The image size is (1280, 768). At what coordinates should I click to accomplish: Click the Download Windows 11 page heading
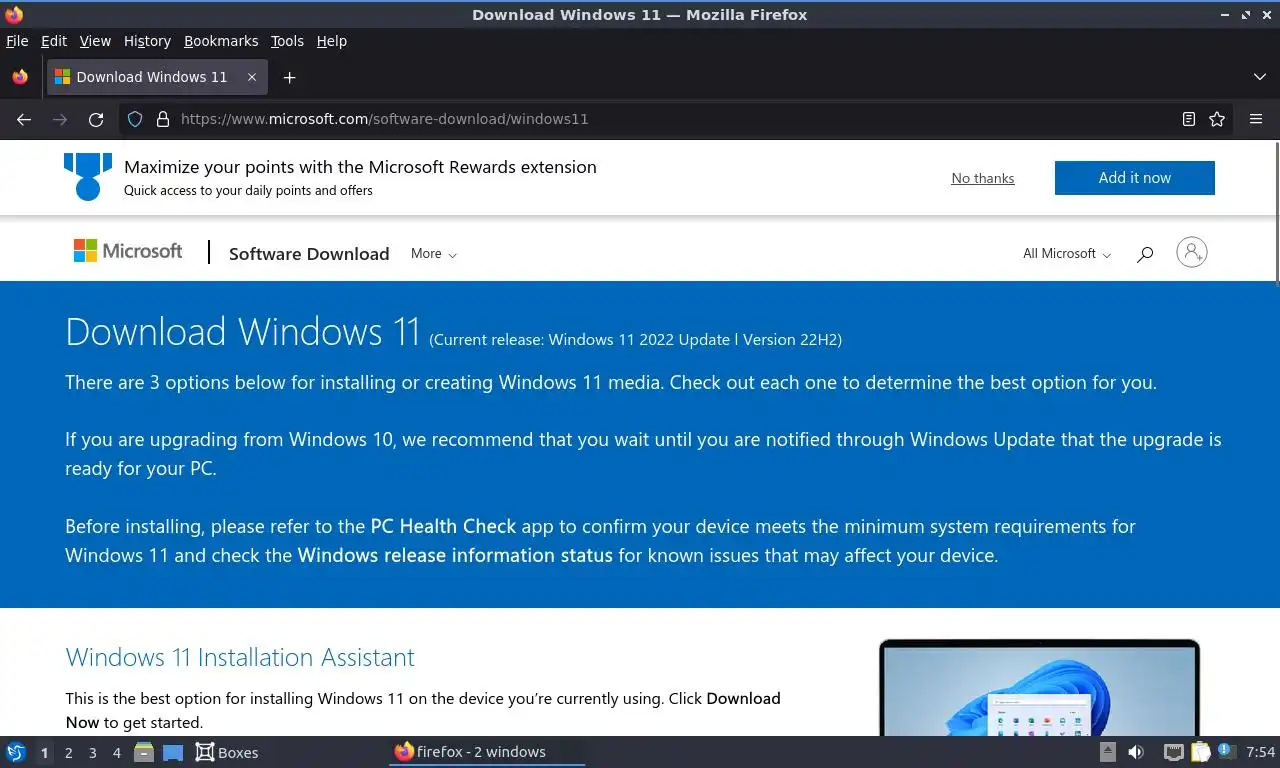[243, 332]
